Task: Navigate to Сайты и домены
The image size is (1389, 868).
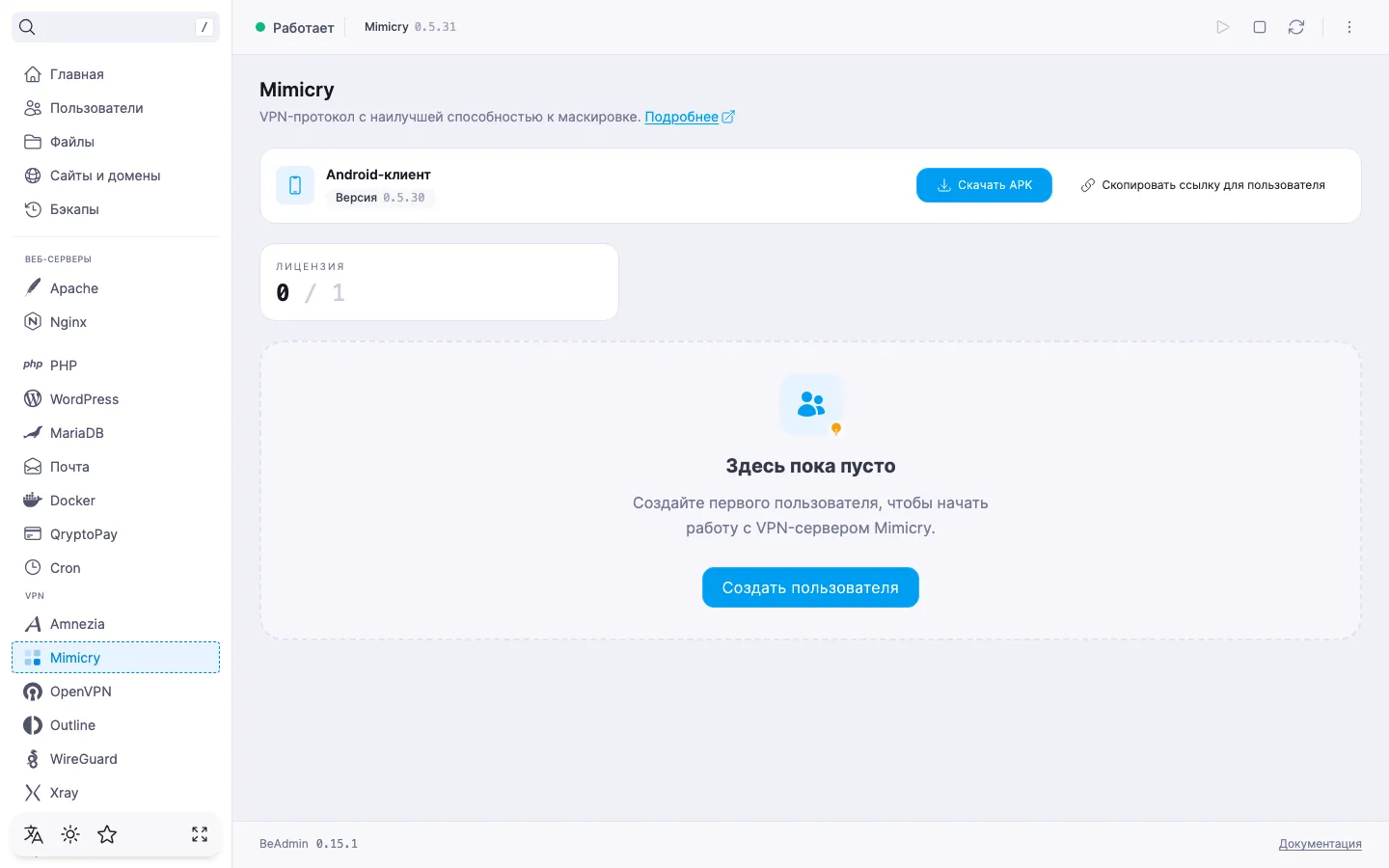Action: pyautogui.click(x=116, y=176)
